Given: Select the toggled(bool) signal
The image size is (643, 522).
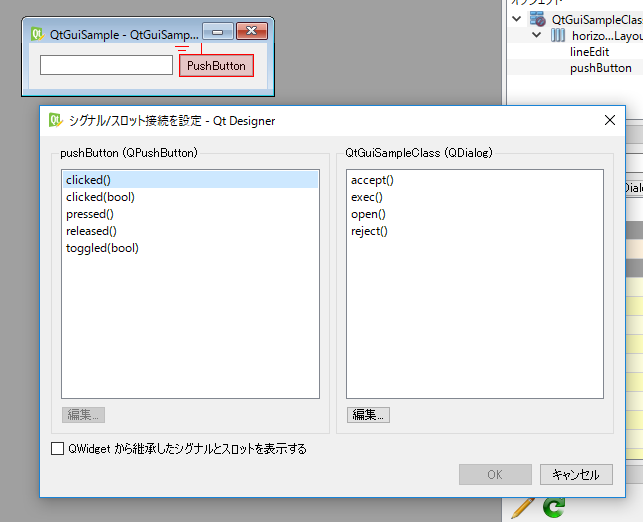Looking at the screenshot, I should pos(190,248).
